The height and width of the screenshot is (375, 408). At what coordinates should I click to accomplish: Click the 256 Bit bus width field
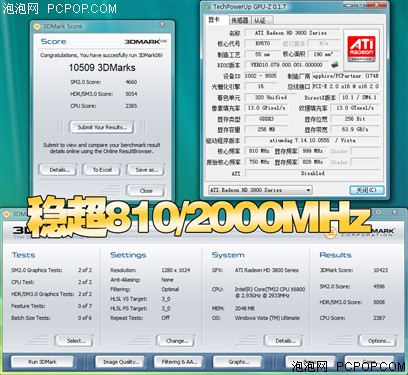(x=355, y=119)
